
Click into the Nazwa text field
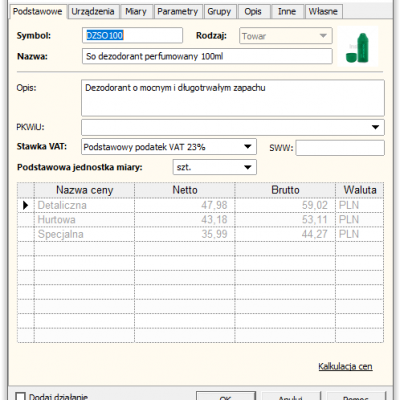[x=207, y=56]
